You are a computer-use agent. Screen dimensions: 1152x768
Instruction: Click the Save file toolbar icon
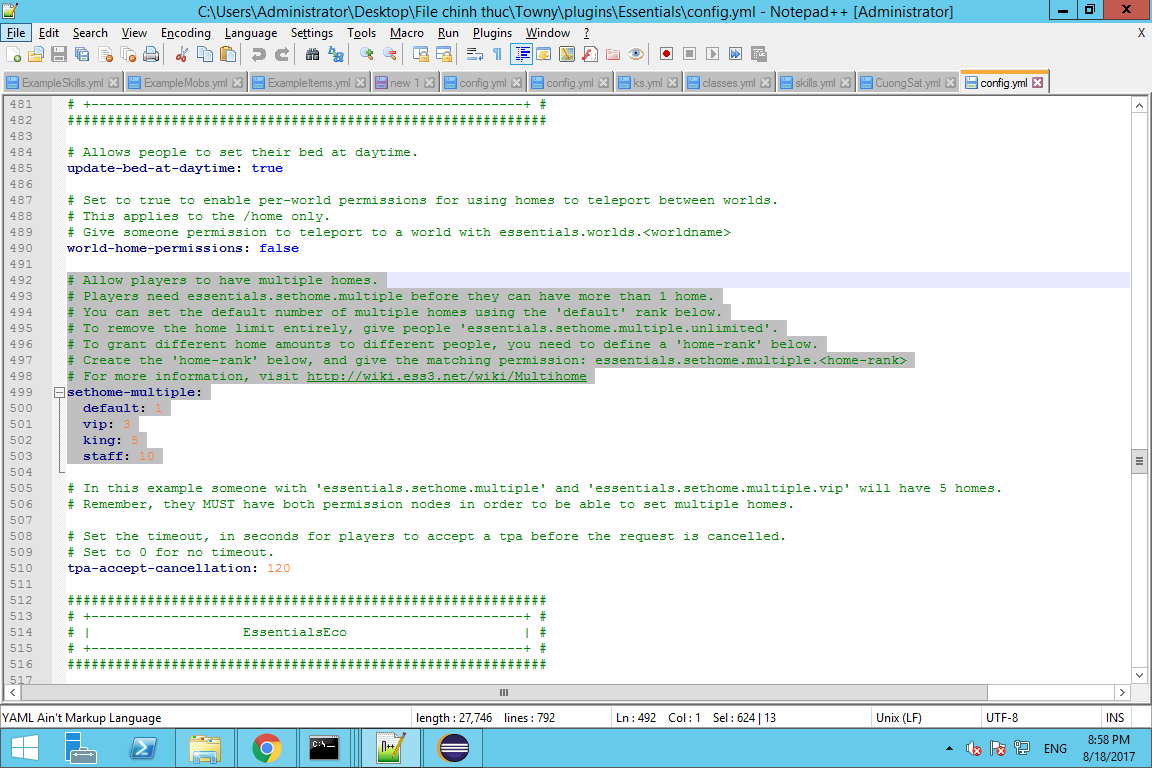[58, 54]
